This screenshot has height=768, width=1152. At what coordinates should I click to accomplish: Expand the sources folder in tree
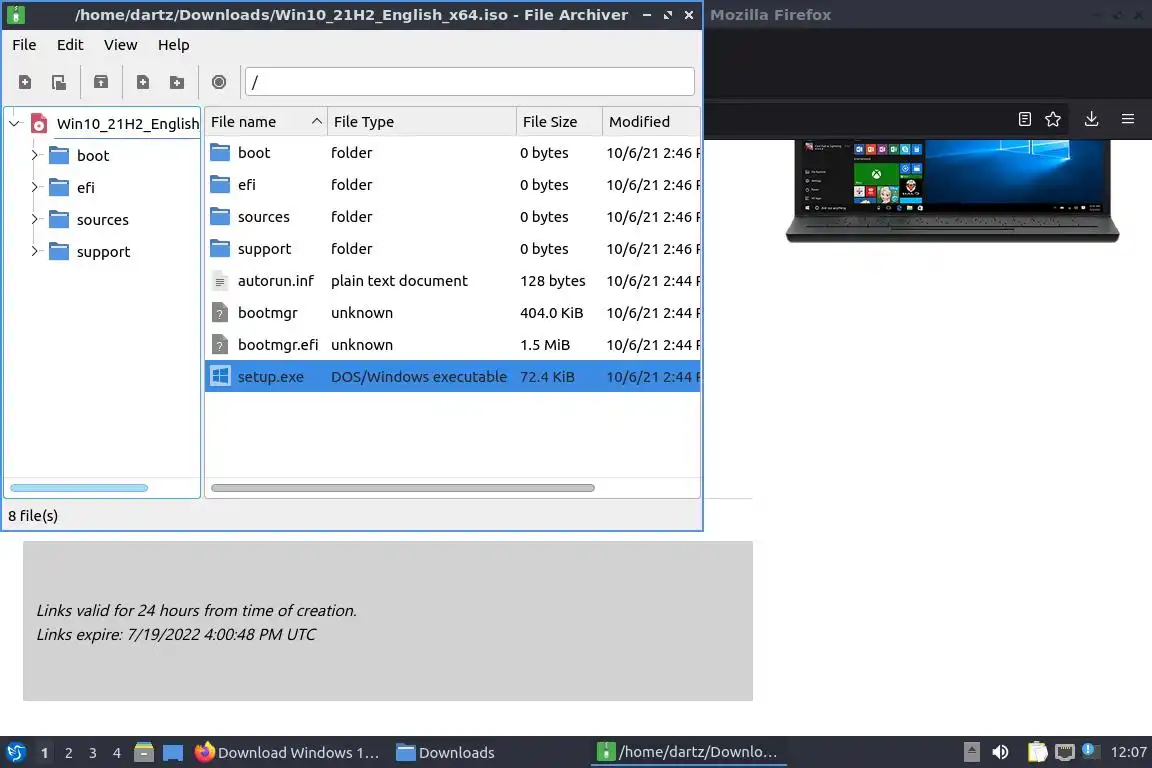pos(35,219)
